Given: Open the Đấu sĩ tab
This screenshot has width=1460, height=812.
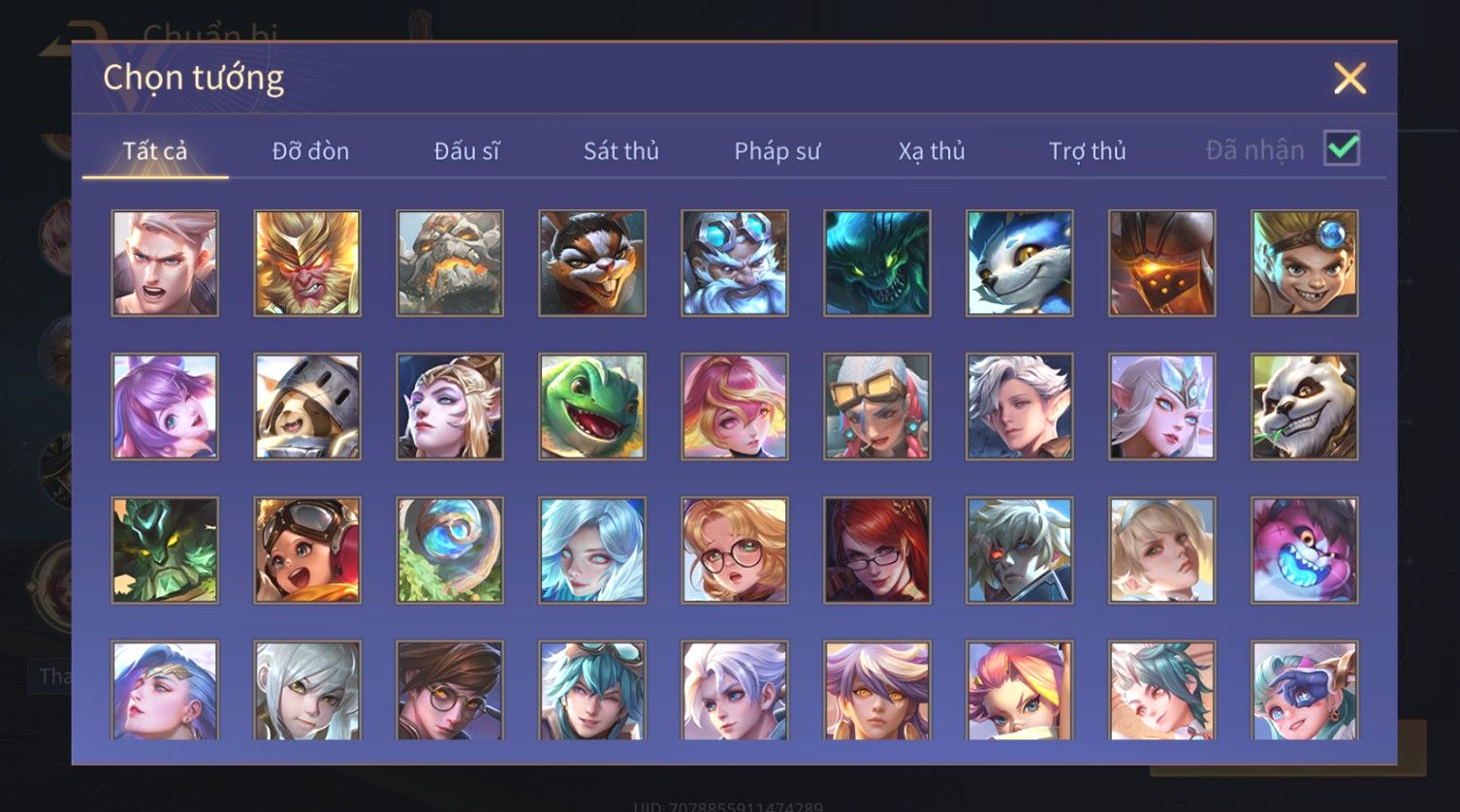Looking at the screenshot, I should [466, 151].
